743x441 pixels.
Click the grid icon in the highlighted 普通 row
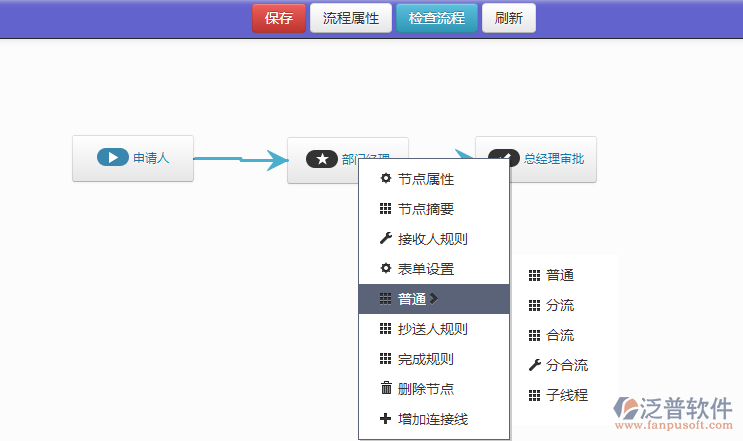tap(386, 298)
